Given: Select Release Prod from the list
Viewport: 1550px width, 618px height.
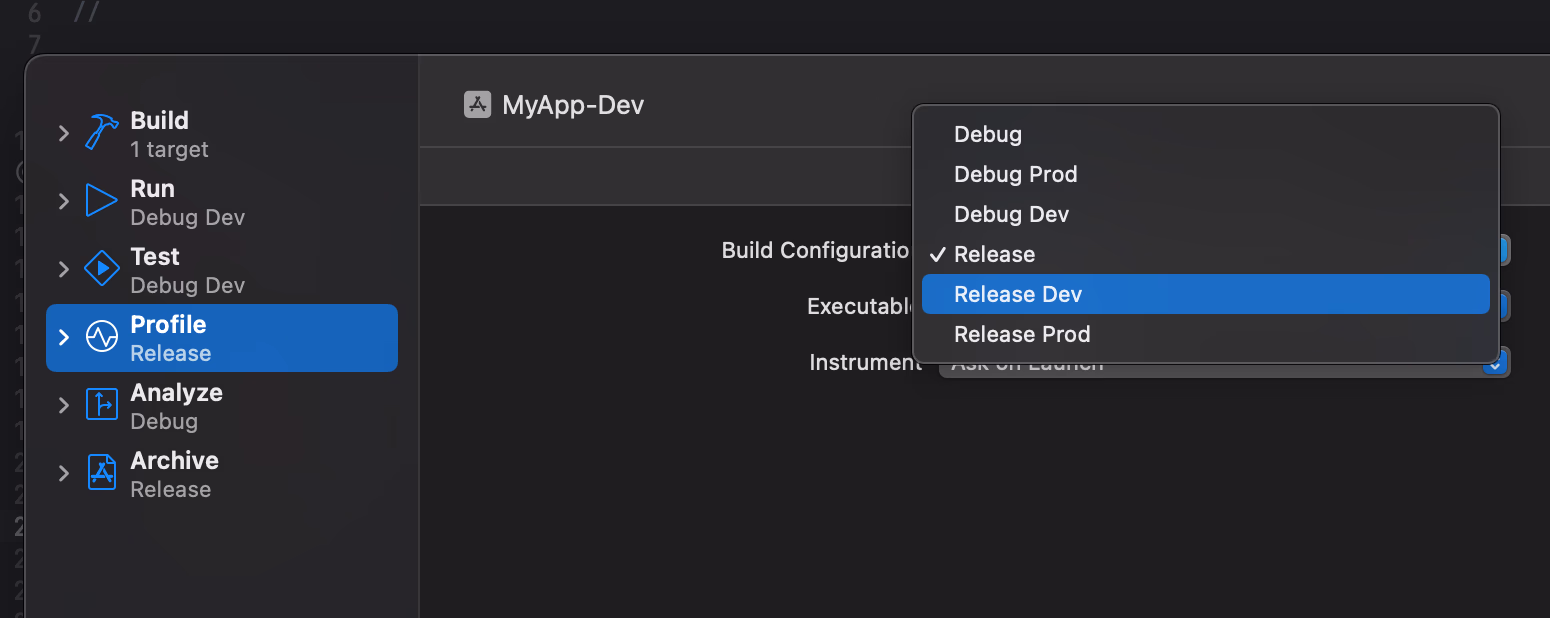Looking at the screenshot, I should click(1022, 334).
